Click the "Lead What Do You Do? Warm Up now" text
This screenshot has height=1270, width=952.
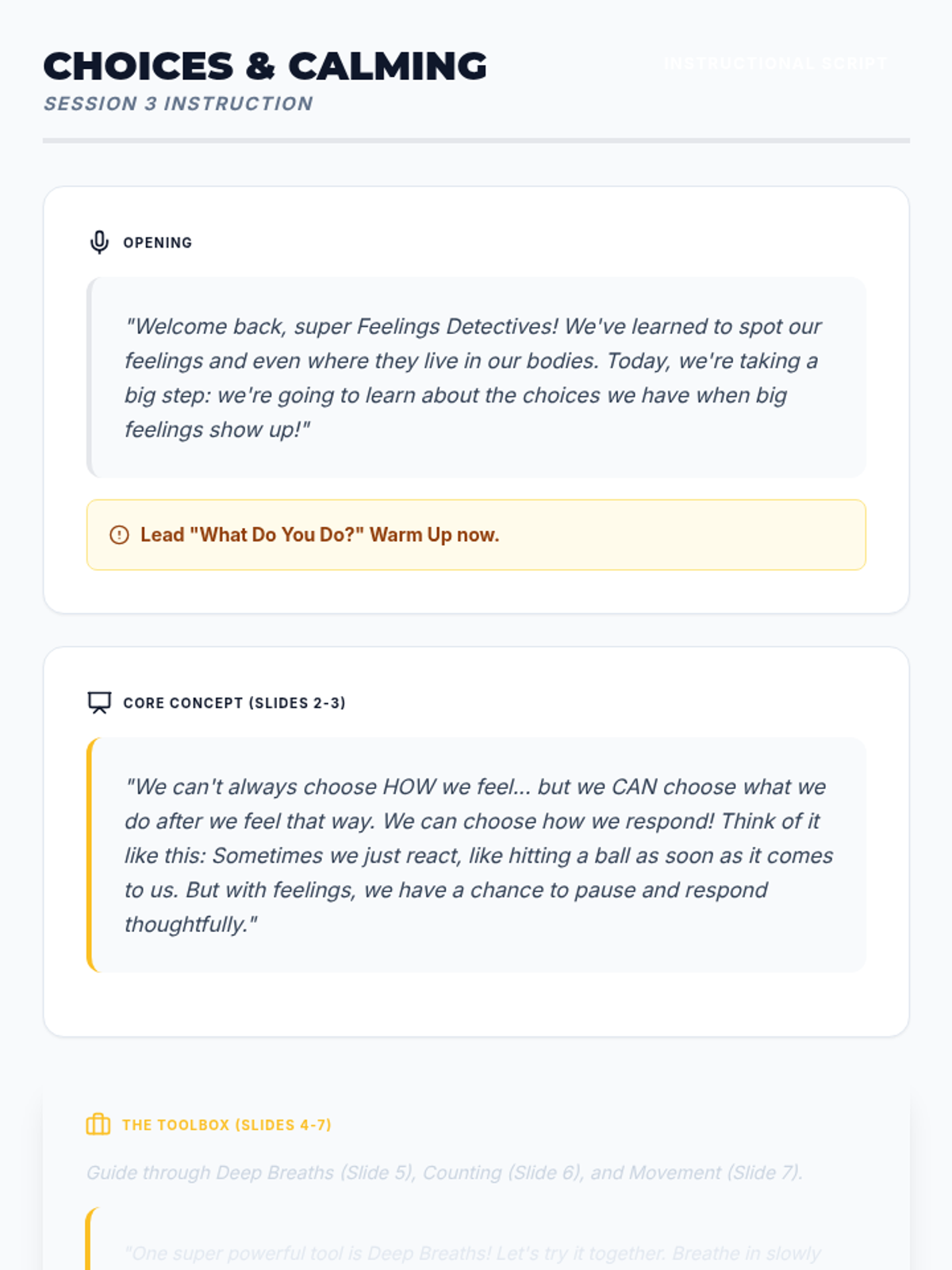click(320, 535)
